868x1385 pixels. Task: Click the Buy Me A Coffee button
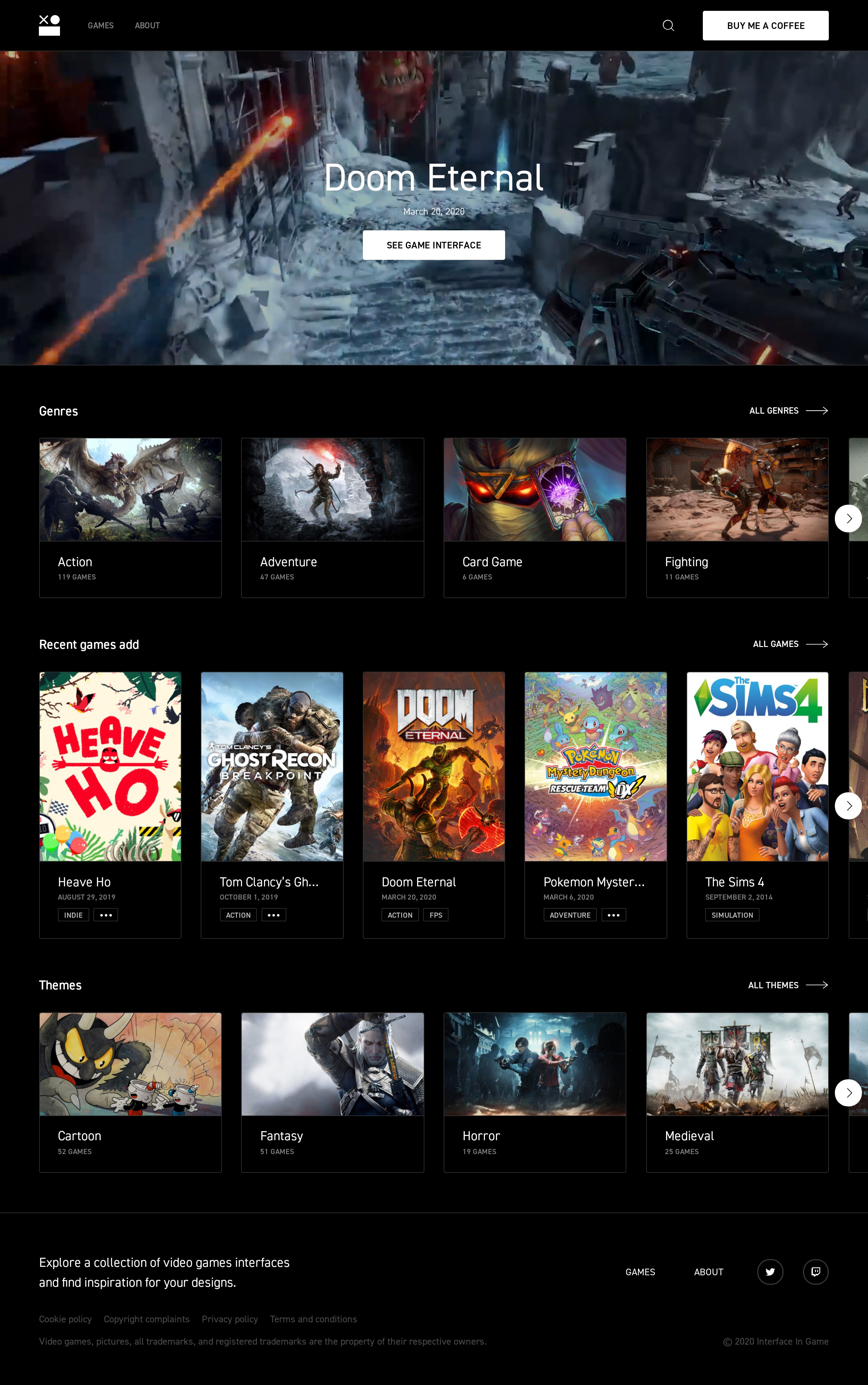click(765, 25)
